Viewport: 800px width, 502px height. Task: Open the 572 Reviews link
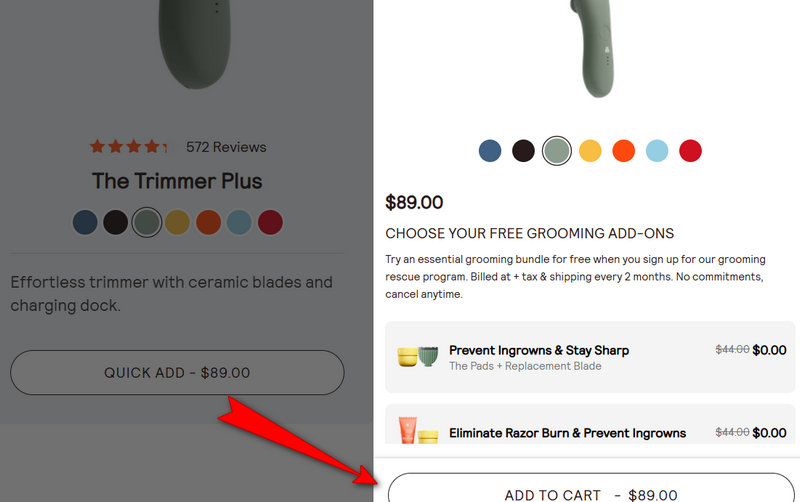(x=226, y=147)
